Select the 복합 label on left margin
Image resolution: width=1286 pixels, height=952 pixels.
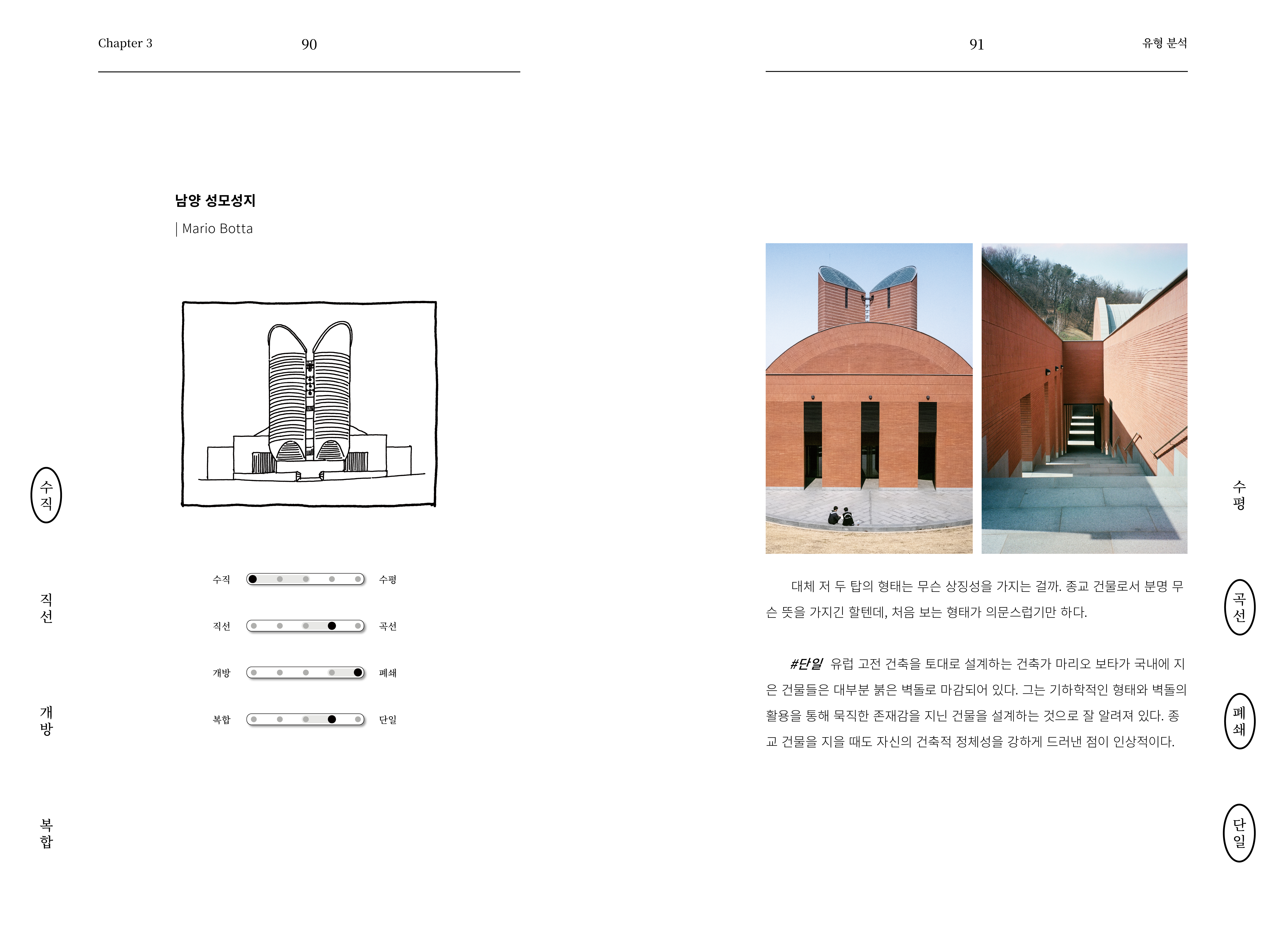[x=46, y=833]
